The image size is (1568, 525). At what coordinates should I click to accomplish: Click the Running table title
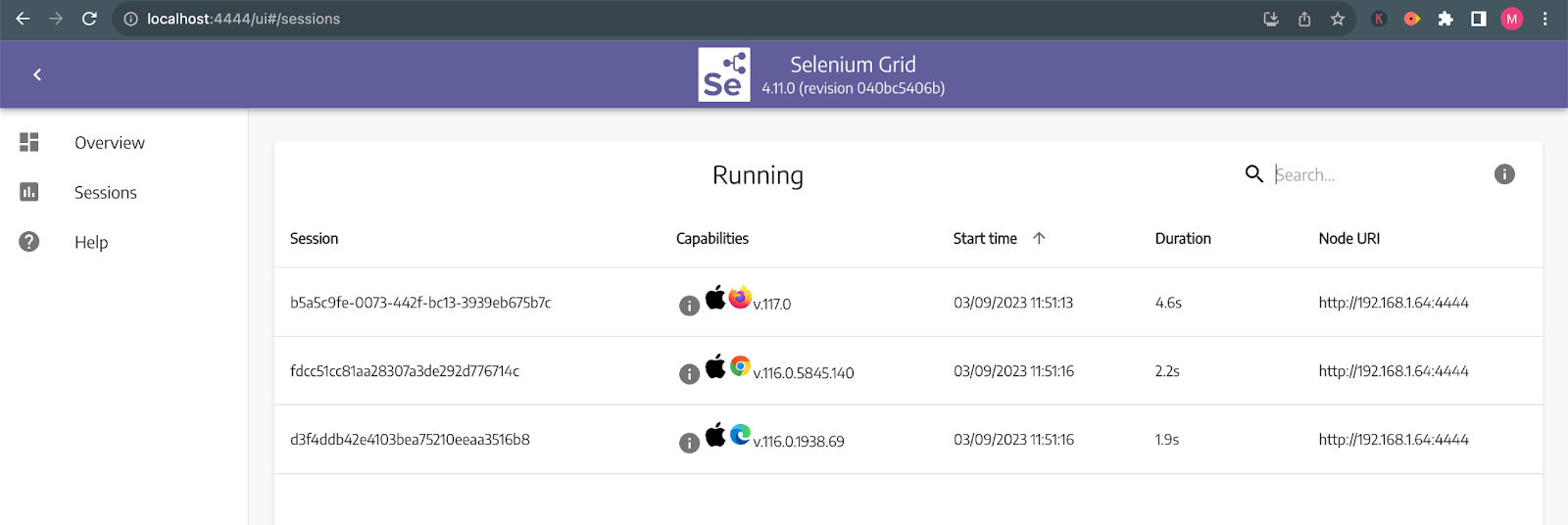click(758, 175)
